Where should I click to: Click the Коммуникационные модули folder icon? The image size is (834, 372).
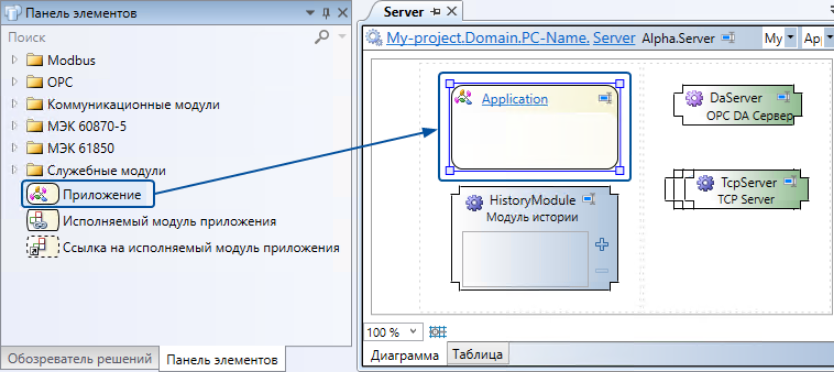click(35, 104)
